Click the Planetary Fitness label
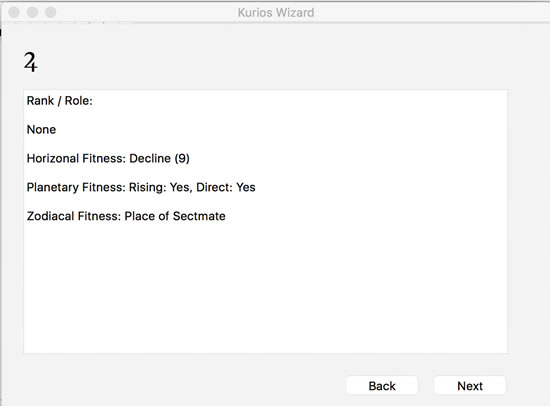The width and height of the screenshot is (550, 406). pyautogui.click(x=76, y=187)
